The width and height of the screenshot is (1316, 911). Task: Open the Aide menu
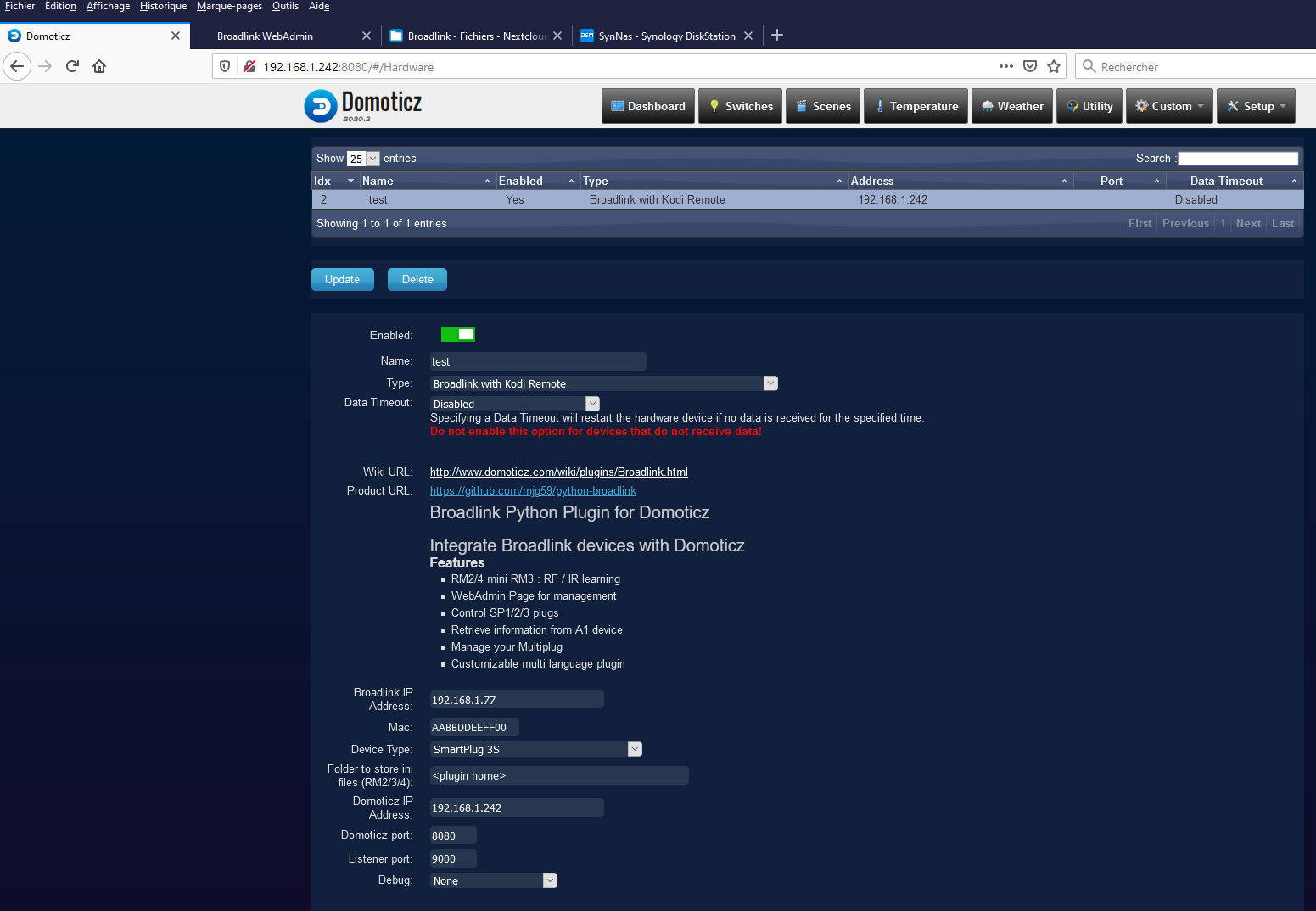point(319,6)
